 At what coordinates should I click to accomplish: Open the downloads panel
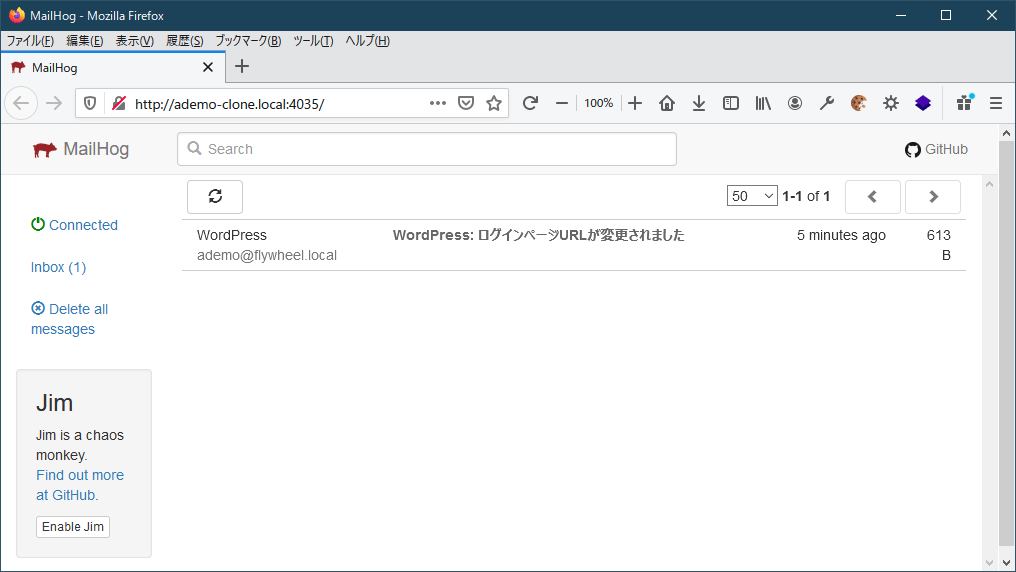(x=698, y=103)
